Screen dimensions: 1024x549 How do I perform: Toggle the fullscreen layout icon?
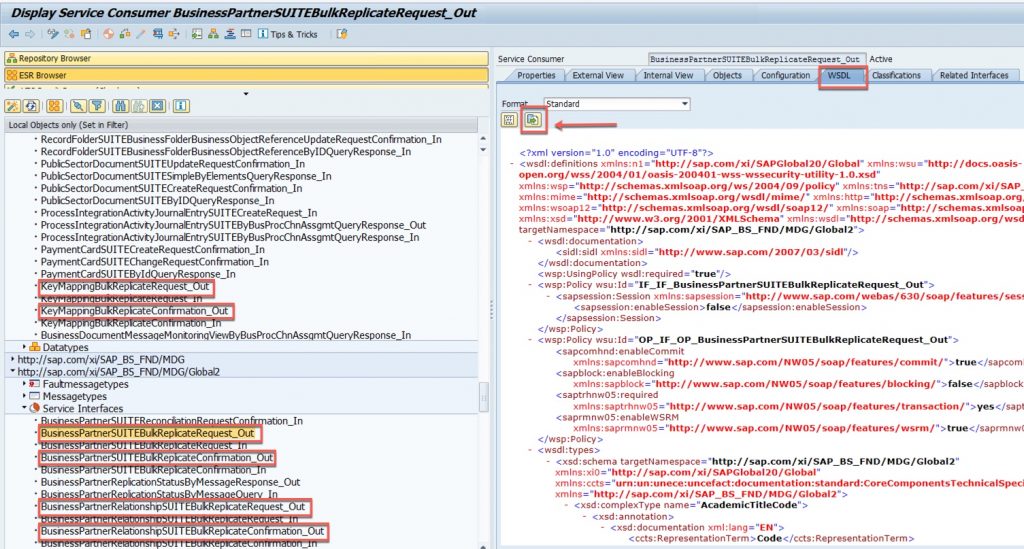click(246, 34)
